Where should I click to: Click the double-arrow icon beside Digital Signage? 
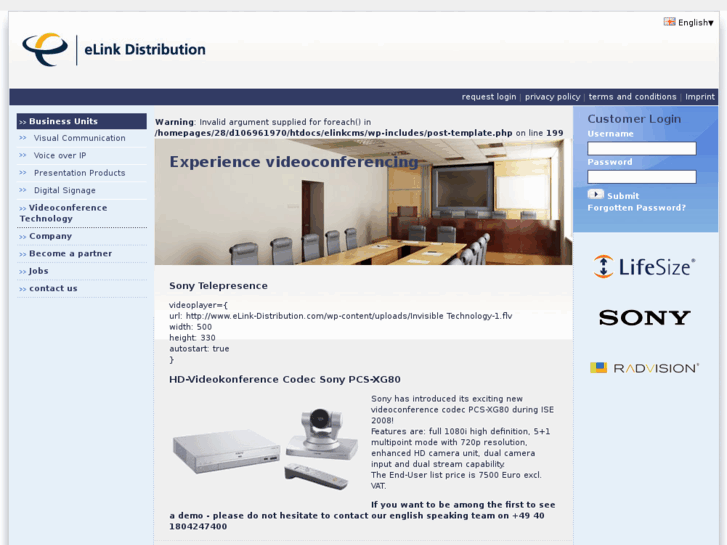click(23, 190)
